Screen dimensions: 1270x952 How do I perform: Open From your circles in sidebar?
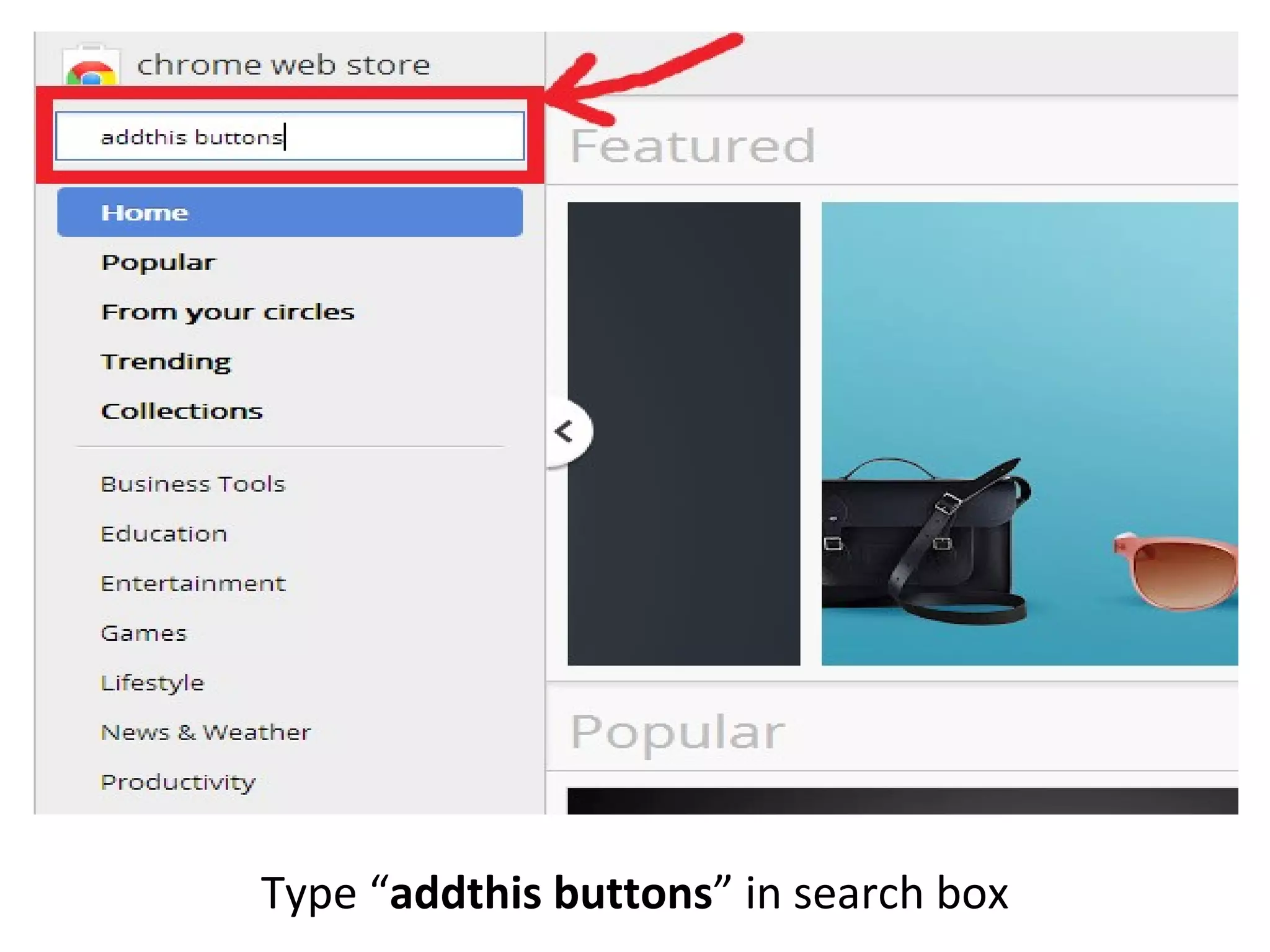[x=228, y=312]
